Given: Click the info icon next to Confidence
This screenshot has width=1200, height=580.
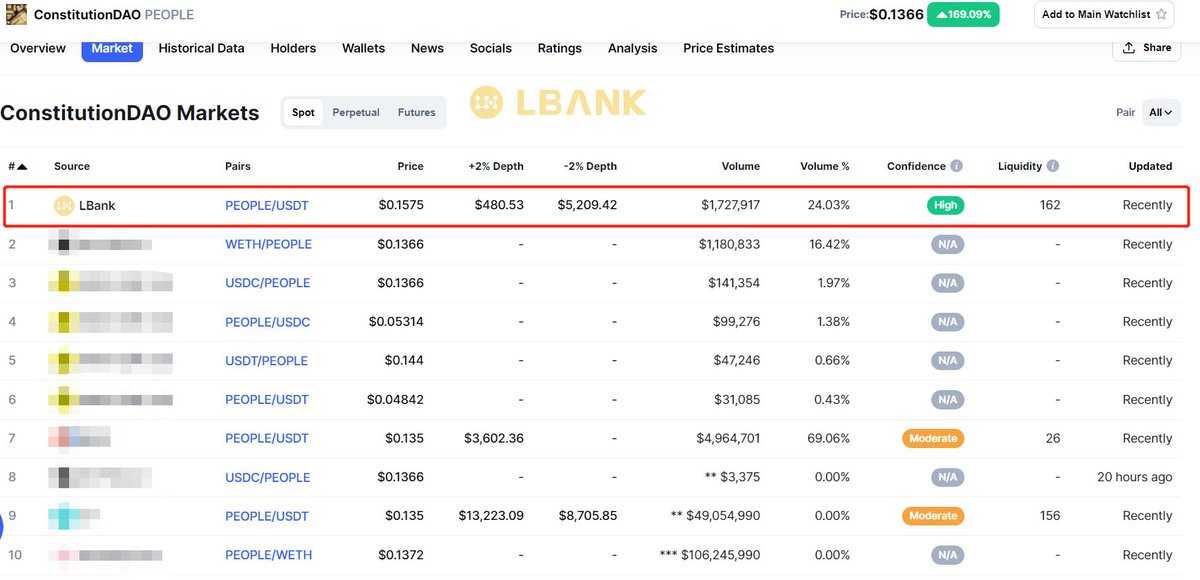Looking at the screenshot, I should pyautogui.click(x=957, y=167).
